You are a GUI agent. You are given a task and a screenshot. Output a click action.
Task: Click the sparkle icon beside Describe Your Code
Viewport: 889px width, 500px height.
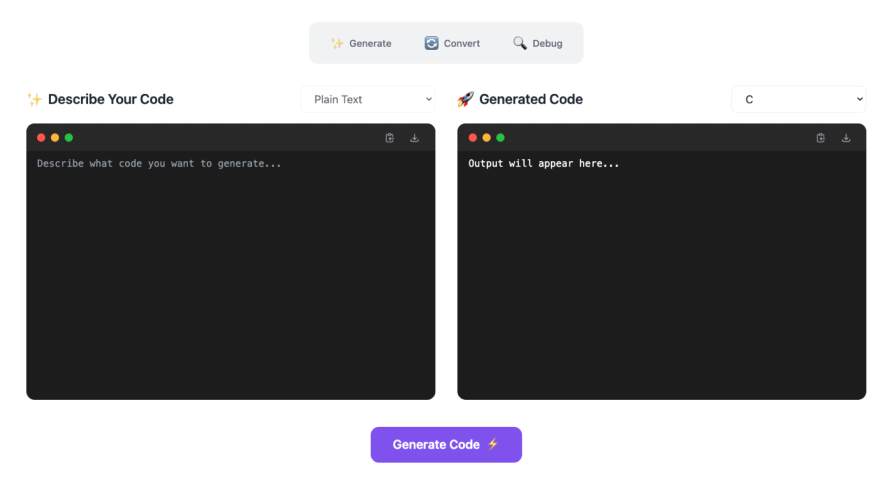pyautogui.click(x=35, y=99)
